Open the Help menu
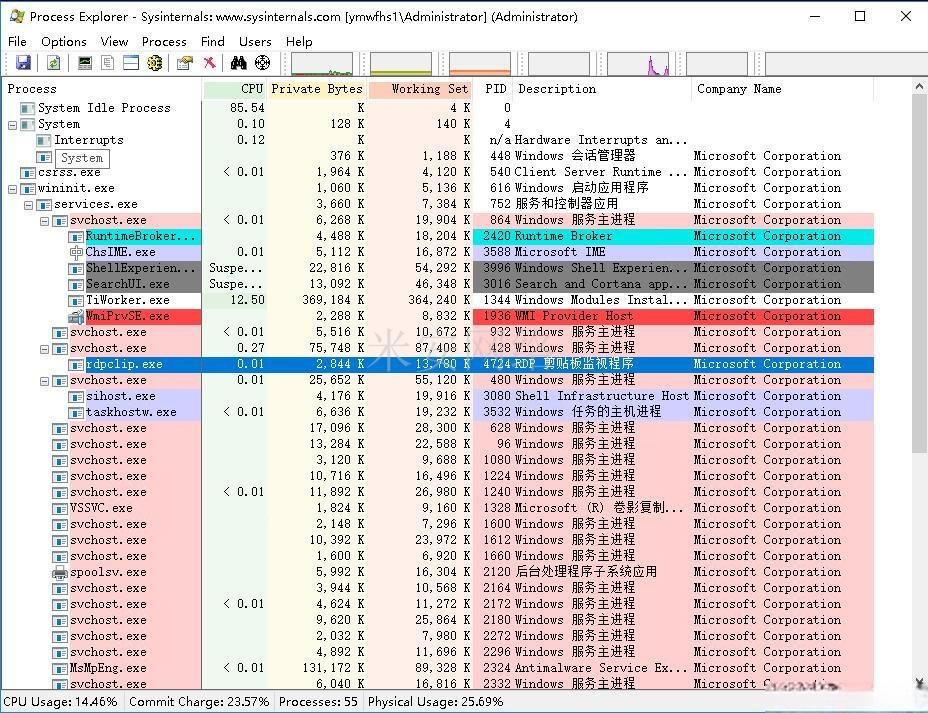Image resolution: width=928 pixels, height=713 pixels. point(299,41)
